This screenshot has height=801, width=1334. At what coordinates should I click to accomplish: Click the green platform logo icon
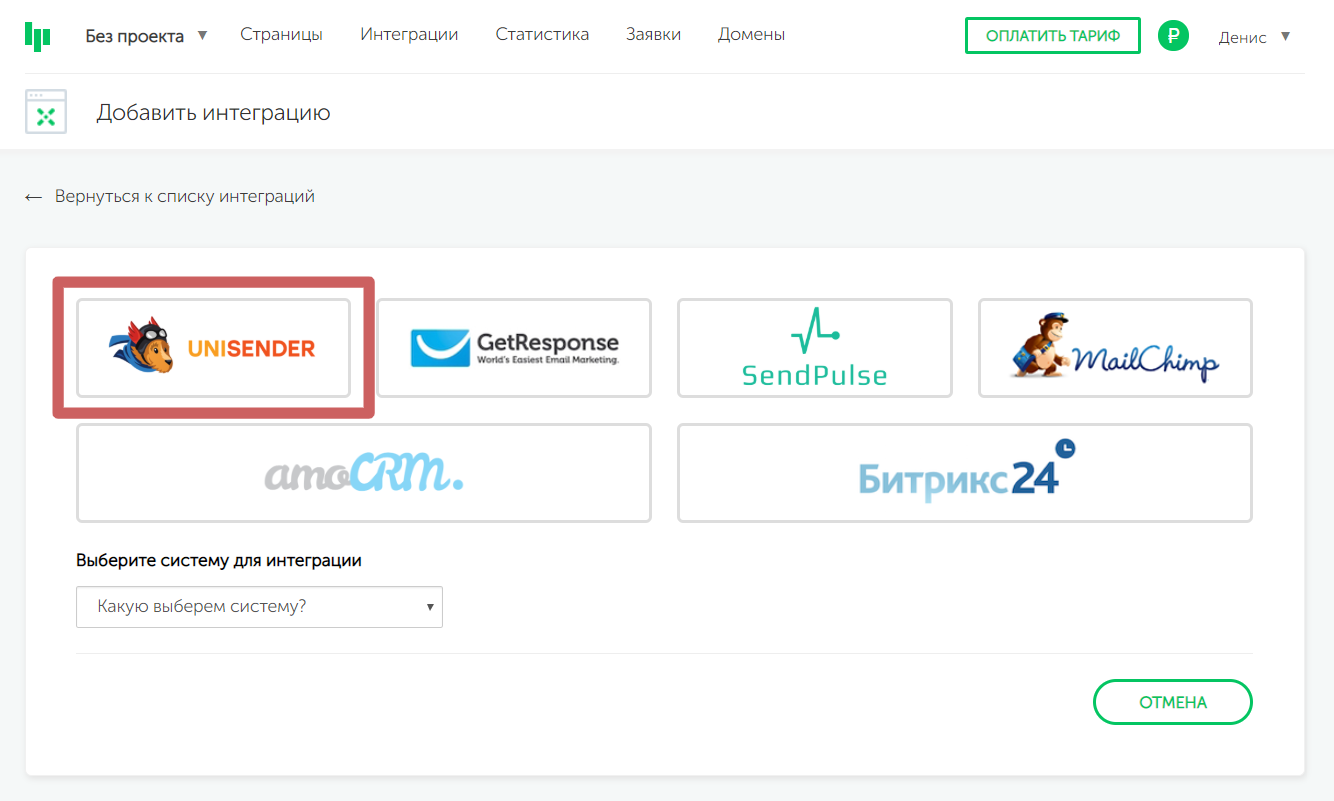[37, 36]
